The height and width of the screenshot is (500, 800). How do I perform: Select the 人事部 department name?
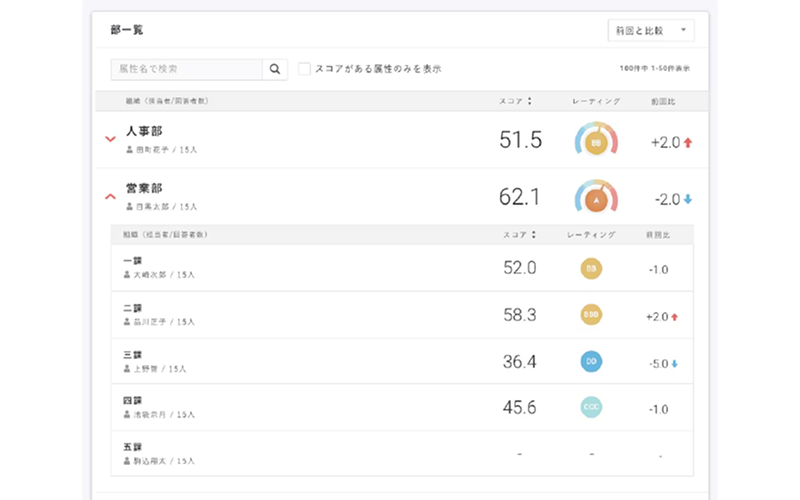click(144, 131)
